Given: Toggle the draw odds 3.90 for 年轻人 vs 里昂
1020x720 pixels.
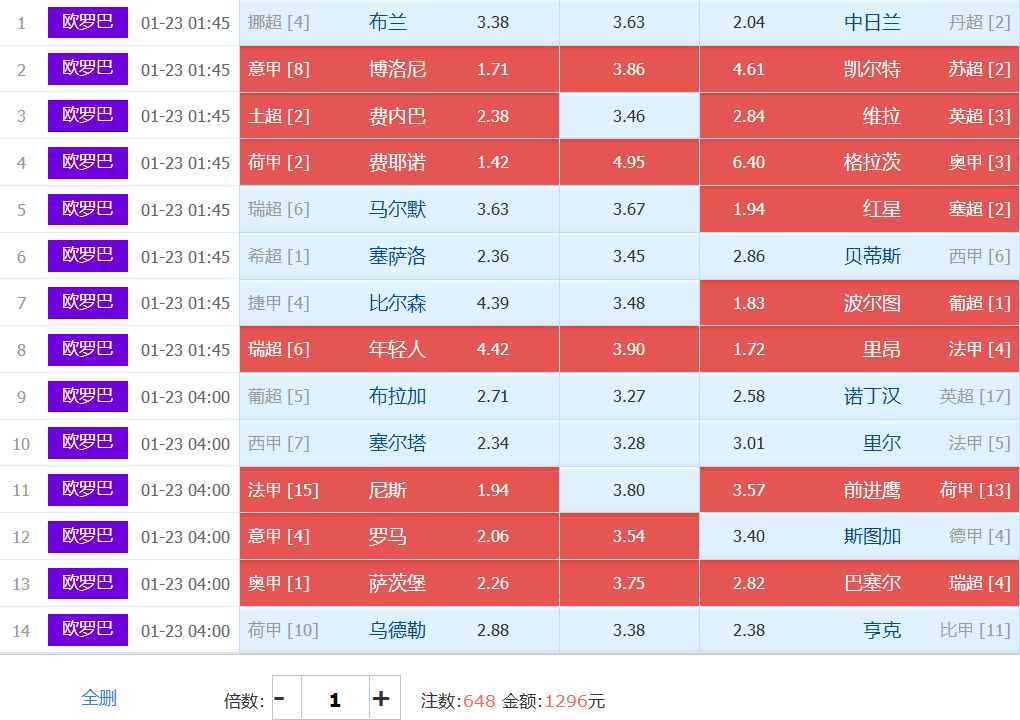Looking at the screenshot, I should pos(629,350).
